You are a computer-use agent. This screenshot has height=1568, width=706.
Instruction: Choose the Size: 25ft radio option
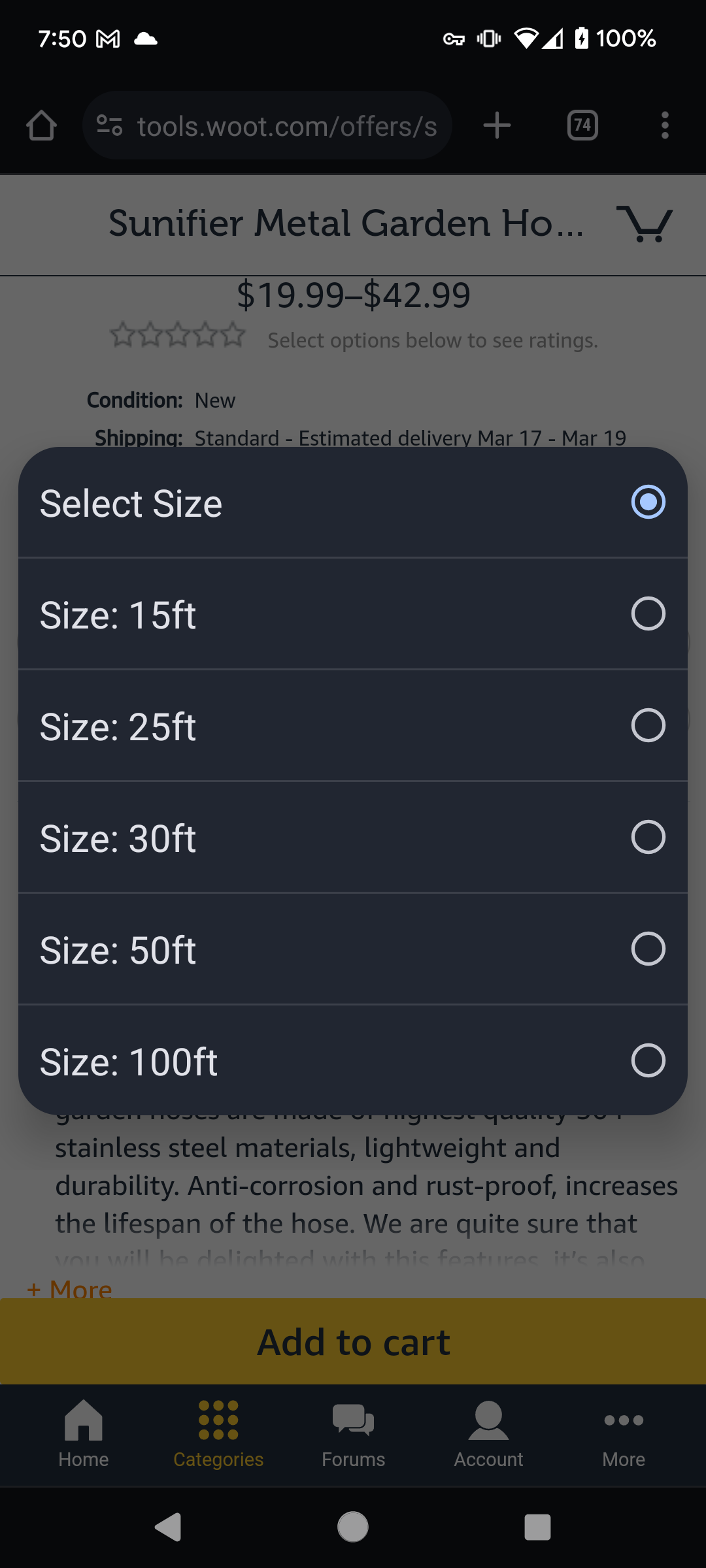pyautogui.click(x=648, y=725)
